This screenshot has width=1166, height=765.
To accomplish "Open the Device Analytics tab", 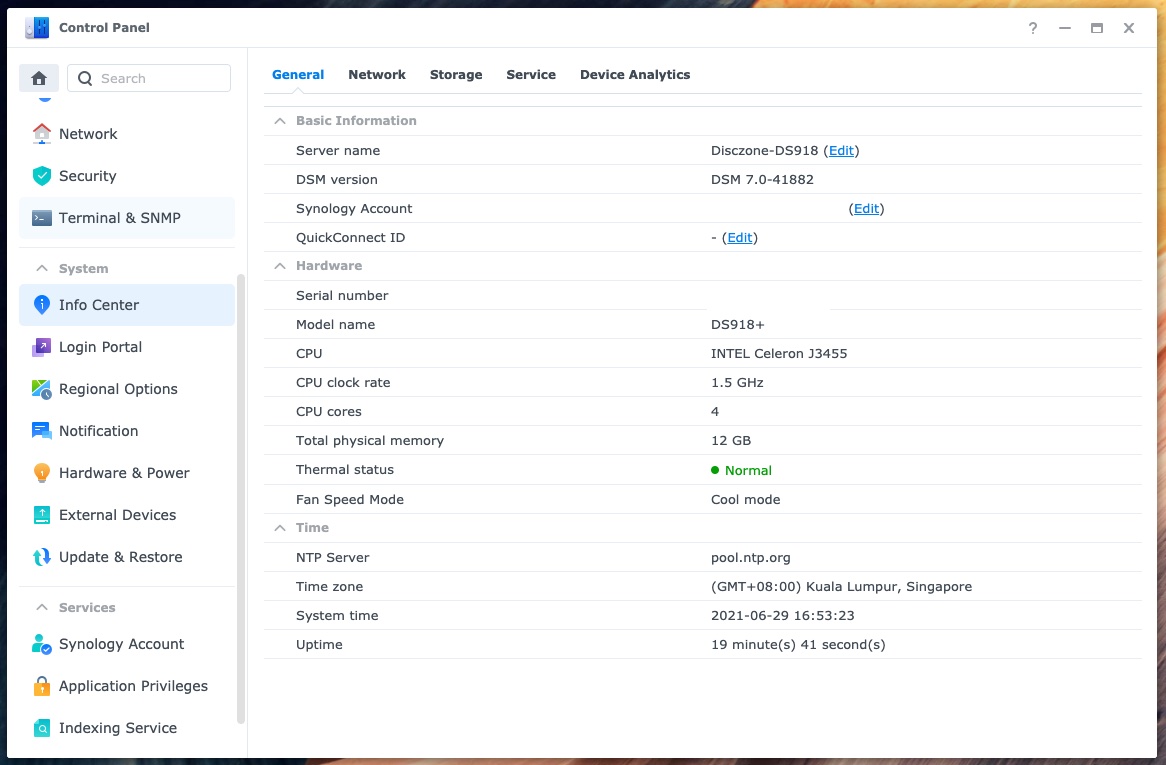I will coord(635,74).
